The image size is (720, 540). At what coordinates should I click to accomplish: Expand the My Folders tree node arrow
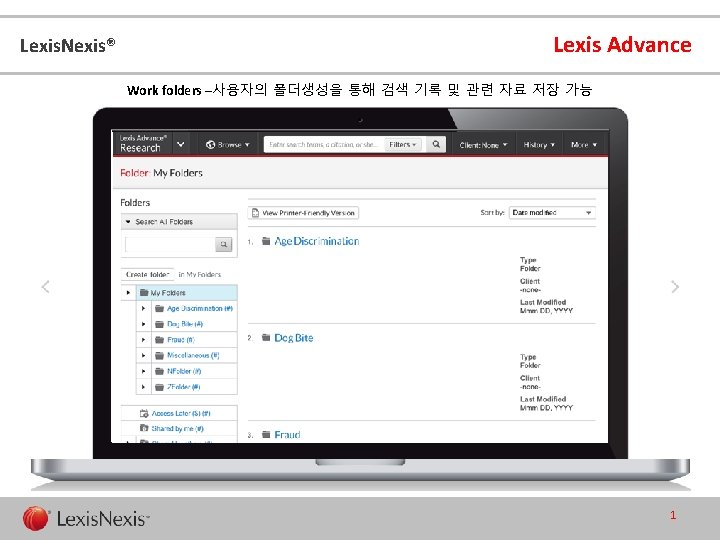128,292
